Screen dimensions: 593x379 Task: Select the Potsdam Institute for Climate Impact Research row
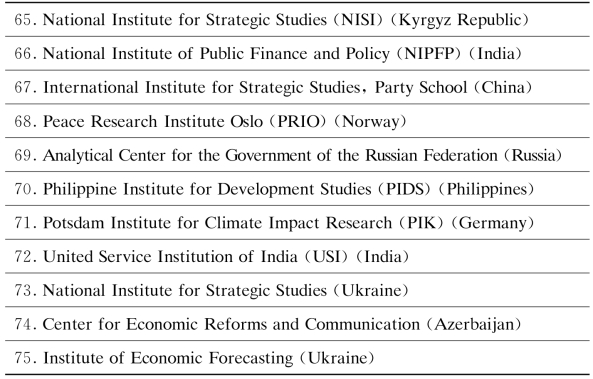tap(297, 222)
